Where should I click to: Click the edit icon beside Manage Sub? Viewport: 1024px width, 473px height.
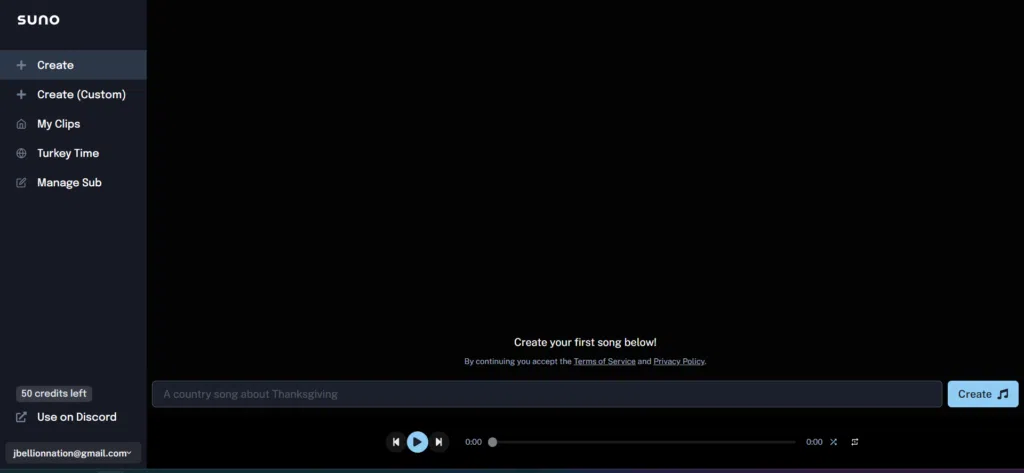(21, 183)
